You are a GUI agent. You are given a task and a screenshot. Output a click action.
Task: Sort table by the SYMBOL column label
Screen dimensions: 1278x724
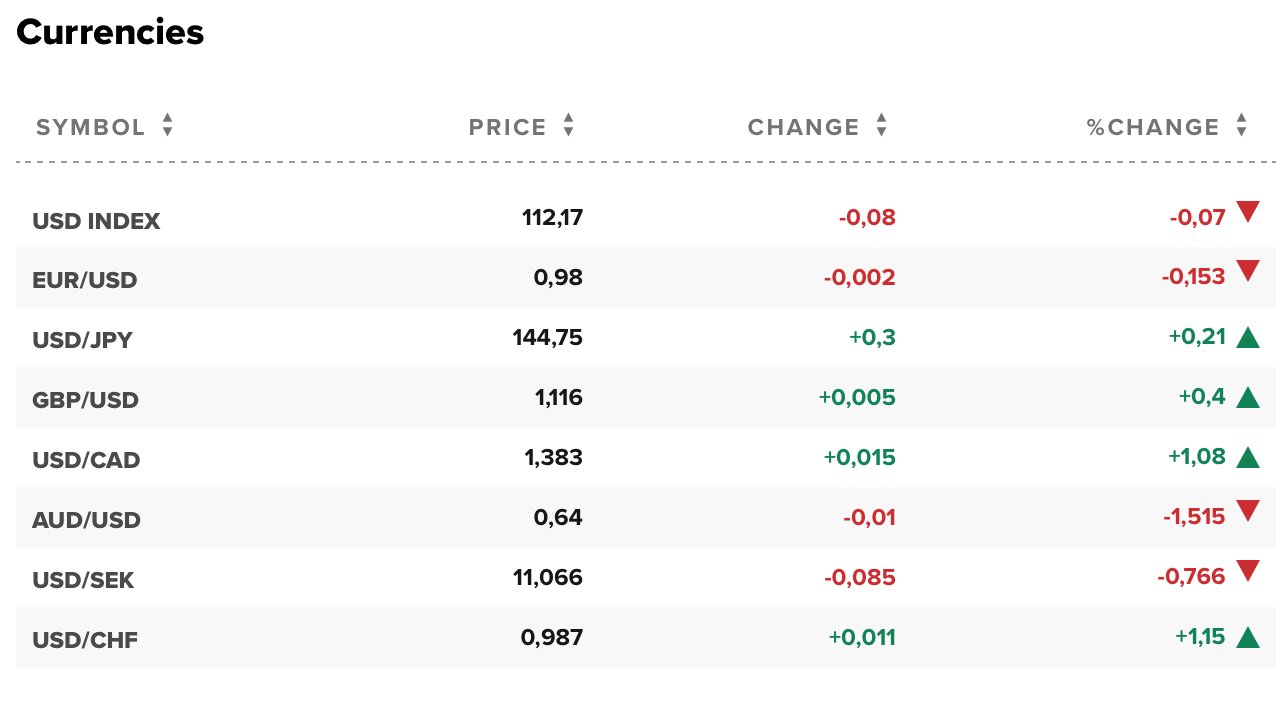pos(91,128)
